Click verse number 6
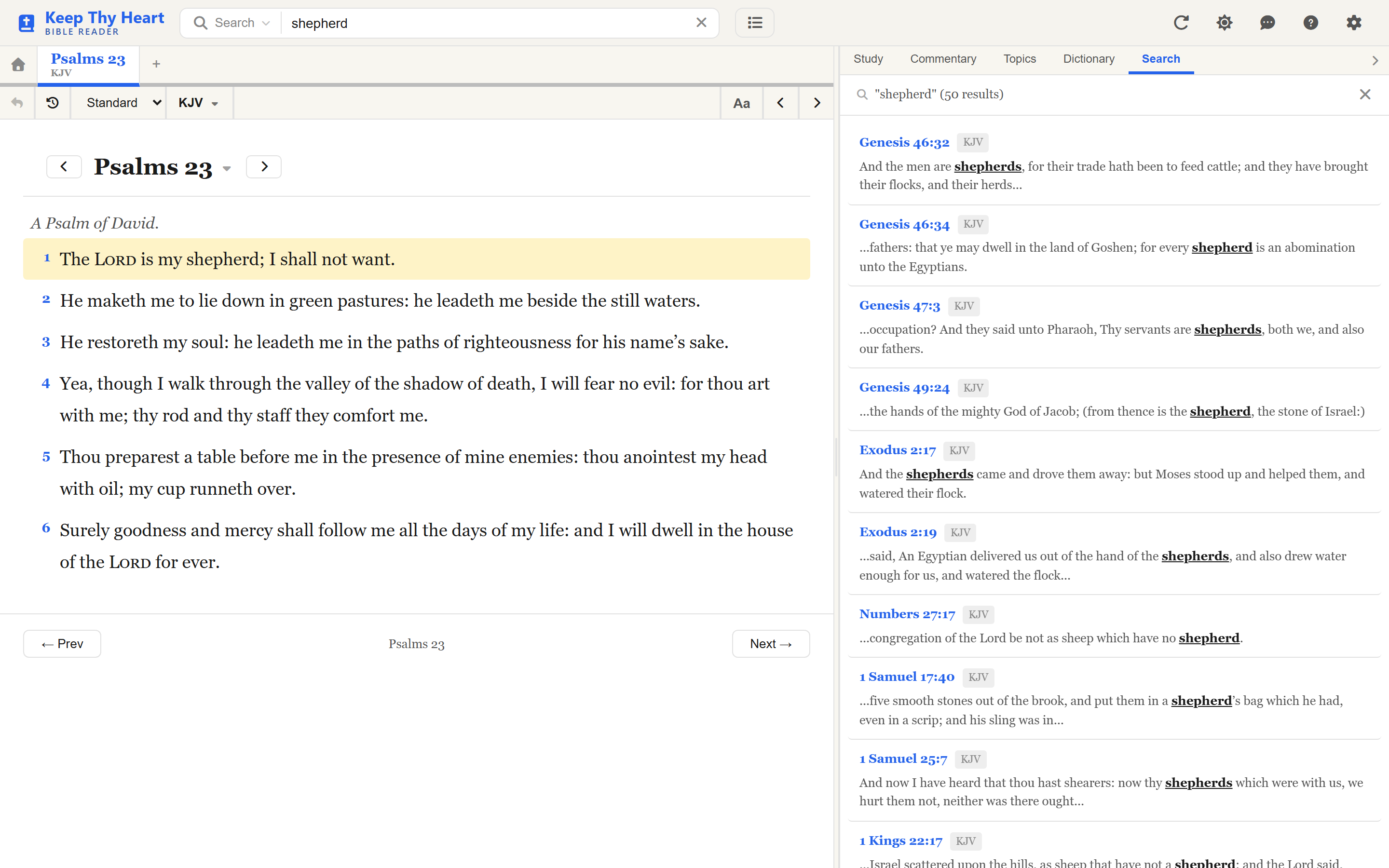 [x=46, y=528]
